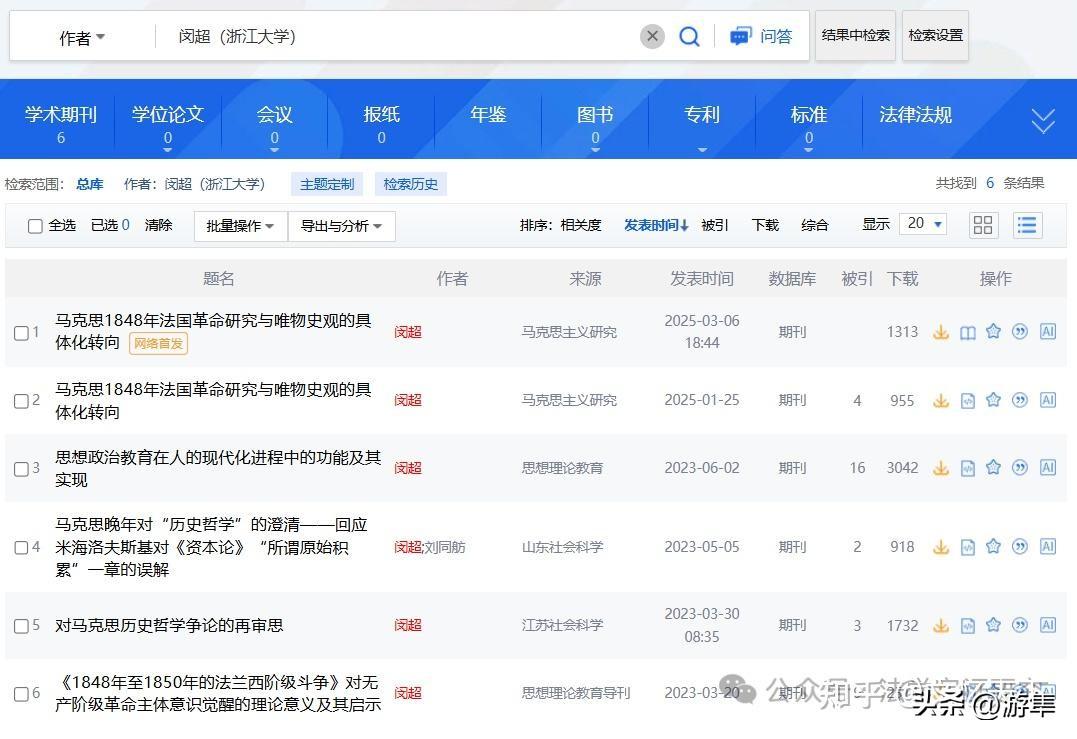Download the first result article

coord(941,332)
